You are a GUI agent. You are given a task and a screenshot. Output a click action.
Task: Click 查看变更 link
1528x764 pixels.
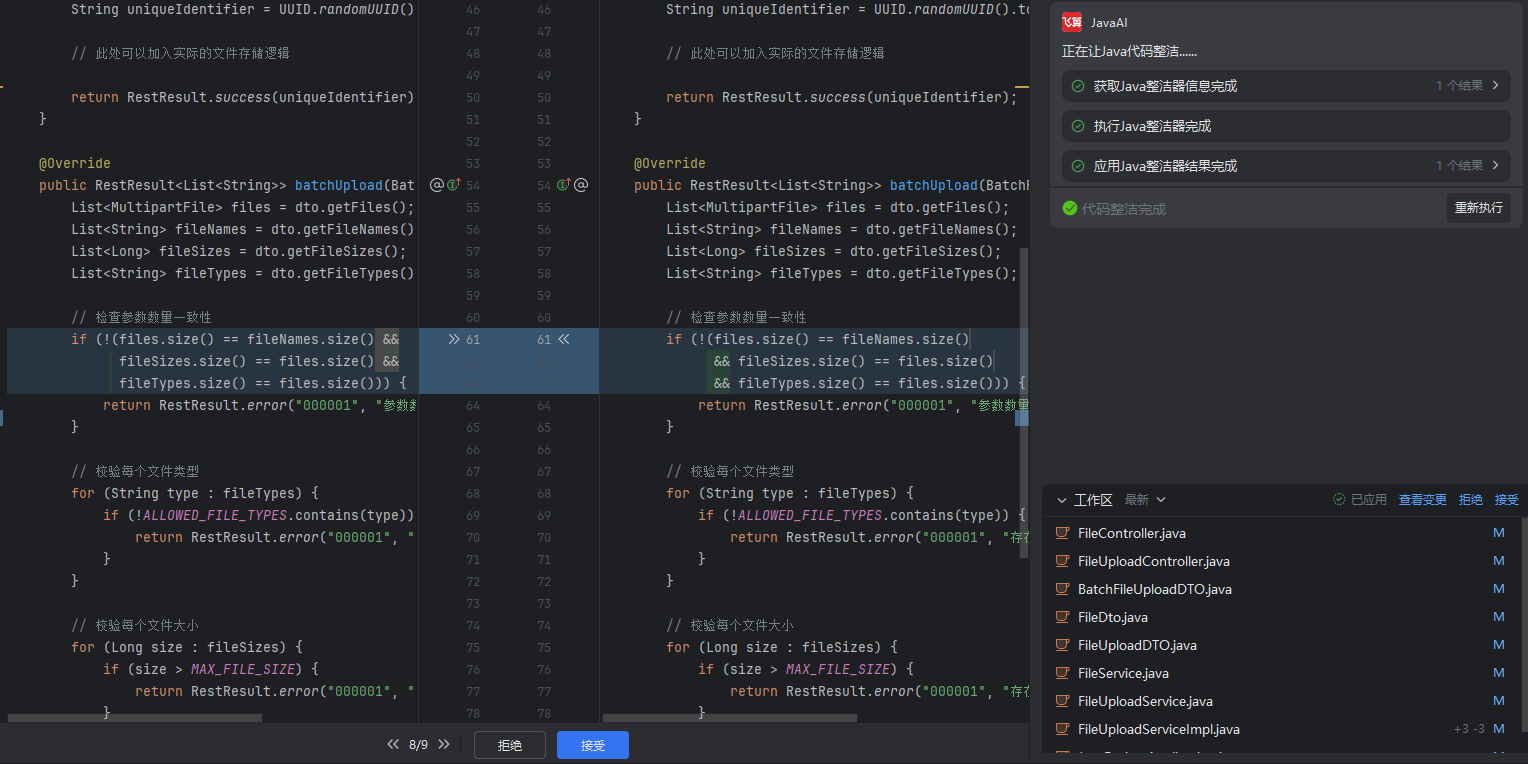point(1422,500)
